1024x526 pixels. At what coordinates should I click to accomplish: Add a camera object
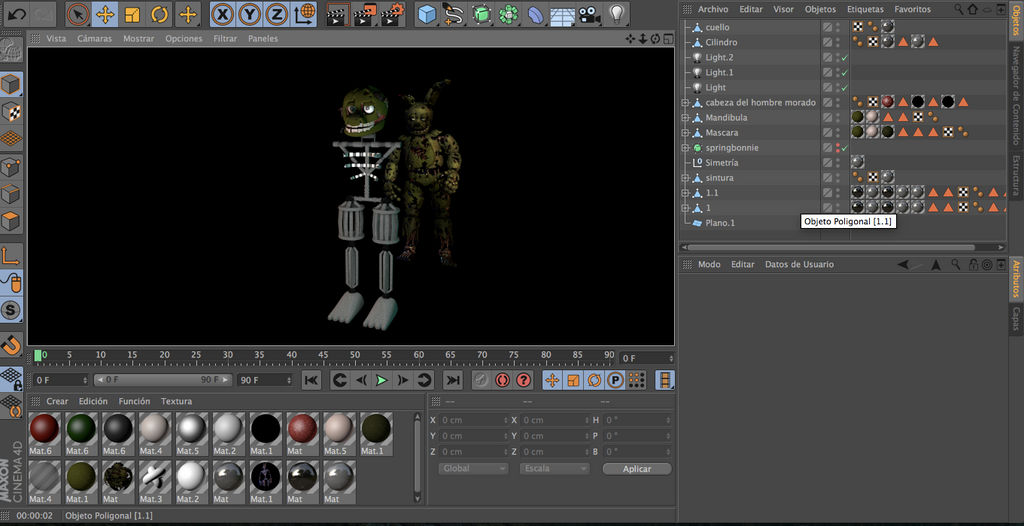click(x=589, y=14)
